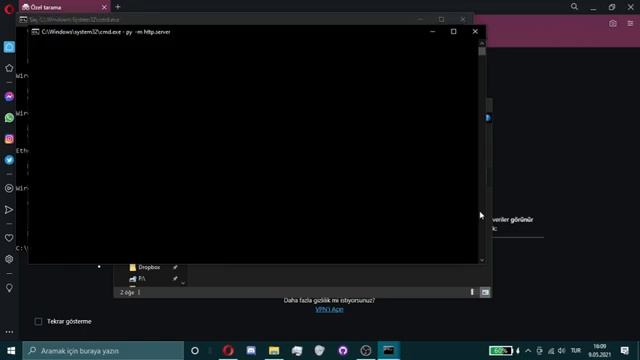Open the cmd.exe http.server window system menu icon
The image size is (640, 360).
36,31
